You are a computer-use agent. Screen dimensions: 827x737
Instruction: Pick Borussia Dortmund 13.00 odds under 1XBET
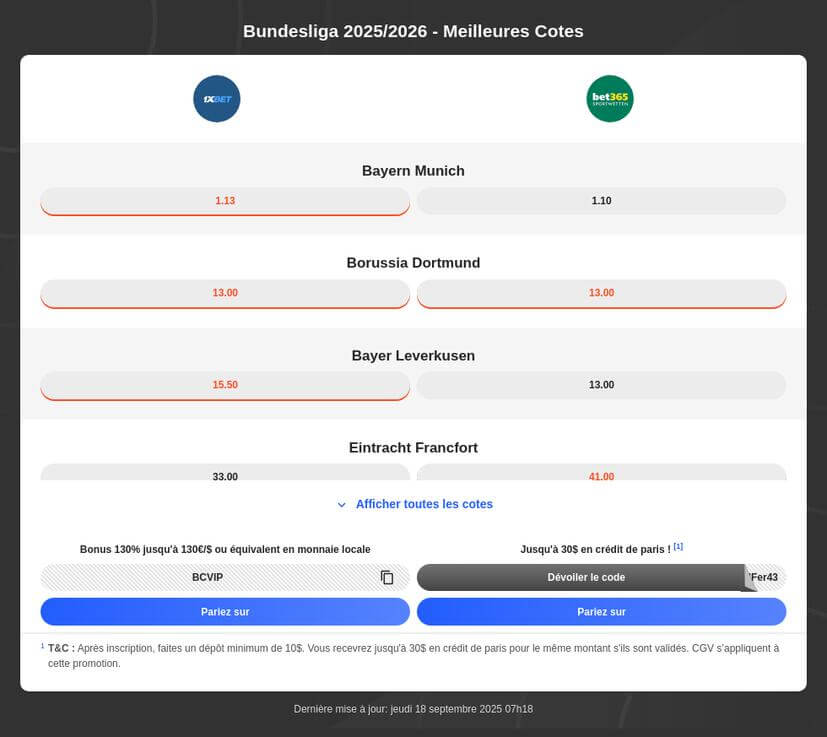click(x=225, y=293)
